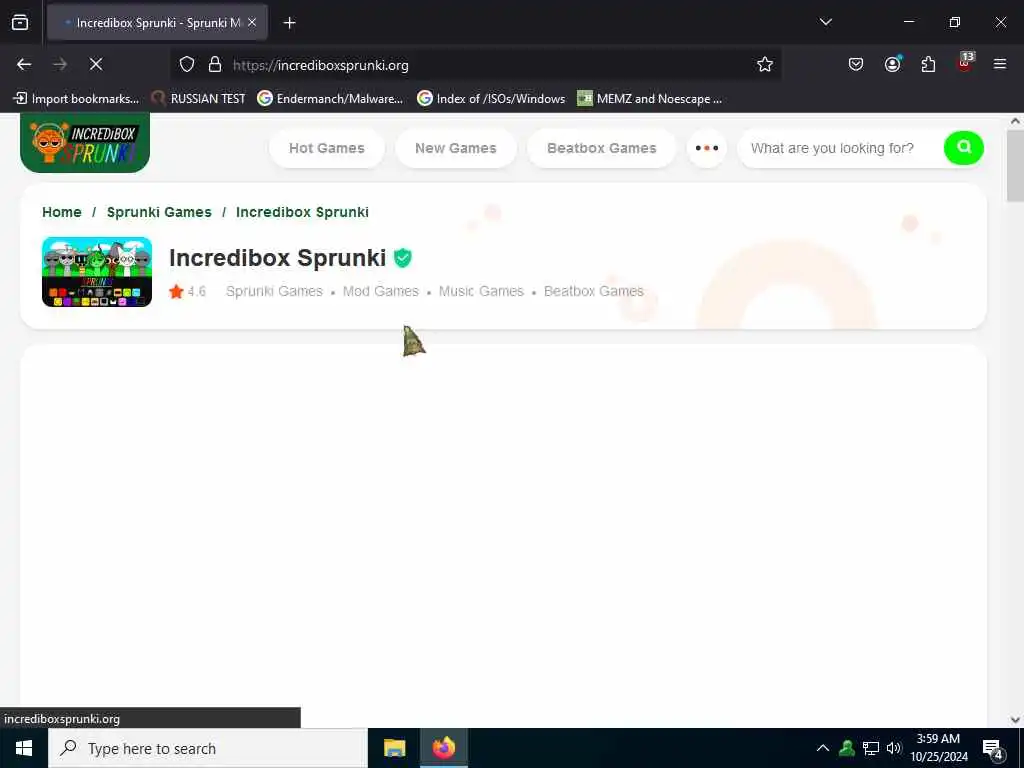The image size is (1024, 768).
Task: Click the scrollbar down arrow
Action: (1015, 720)
